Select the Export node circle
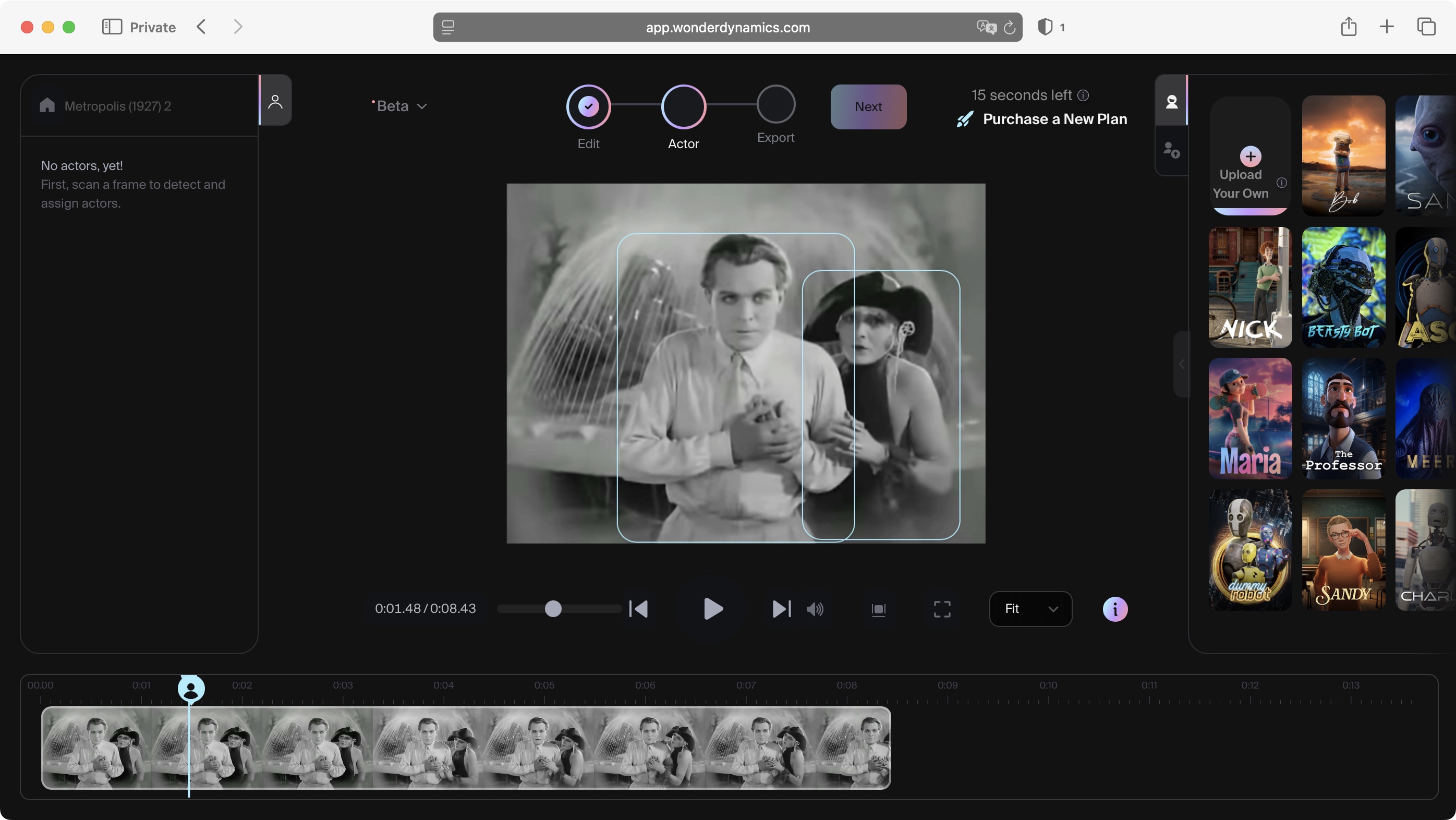 pos(775,106)
